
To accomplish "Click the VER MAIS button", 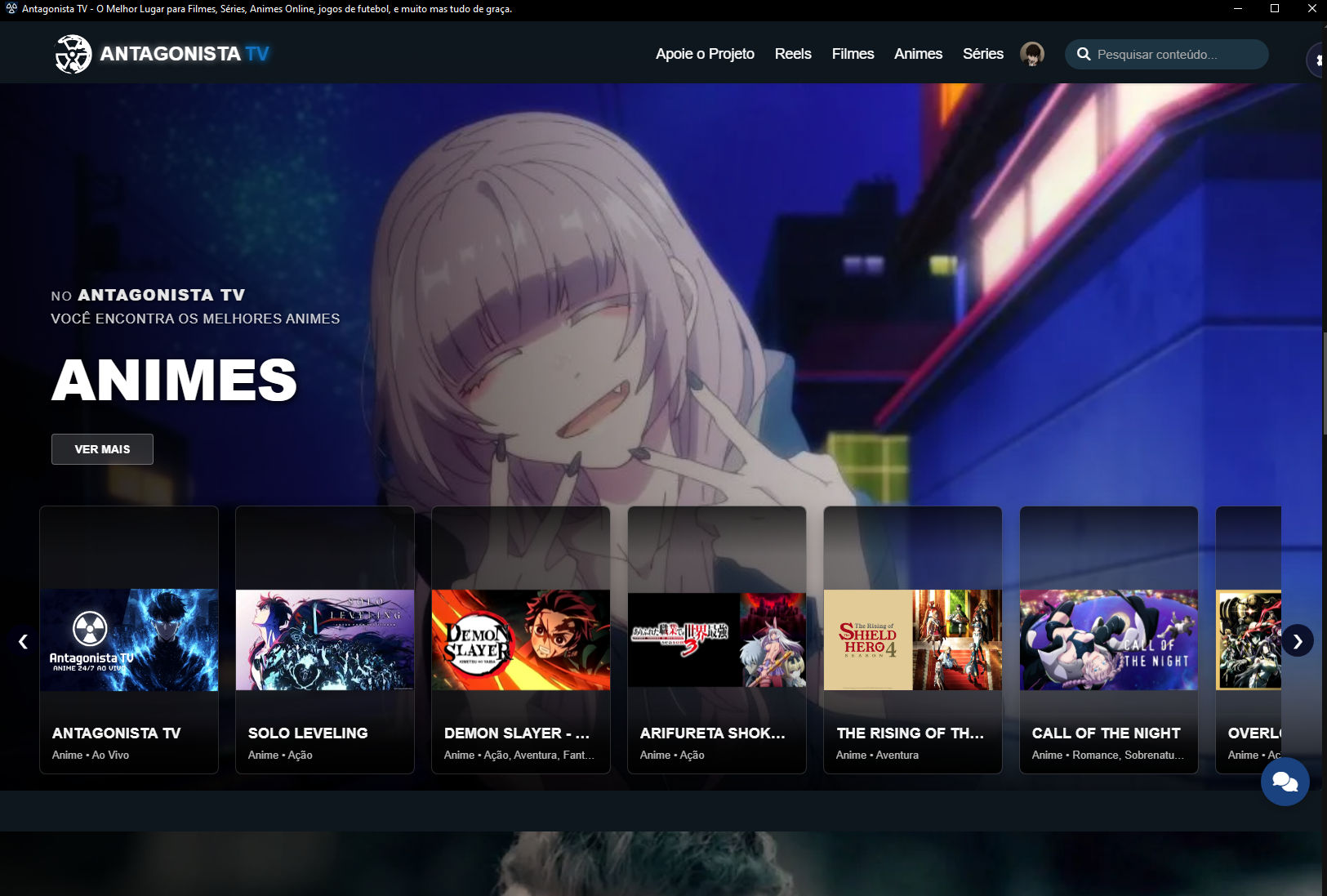I will tap(102, 449).
